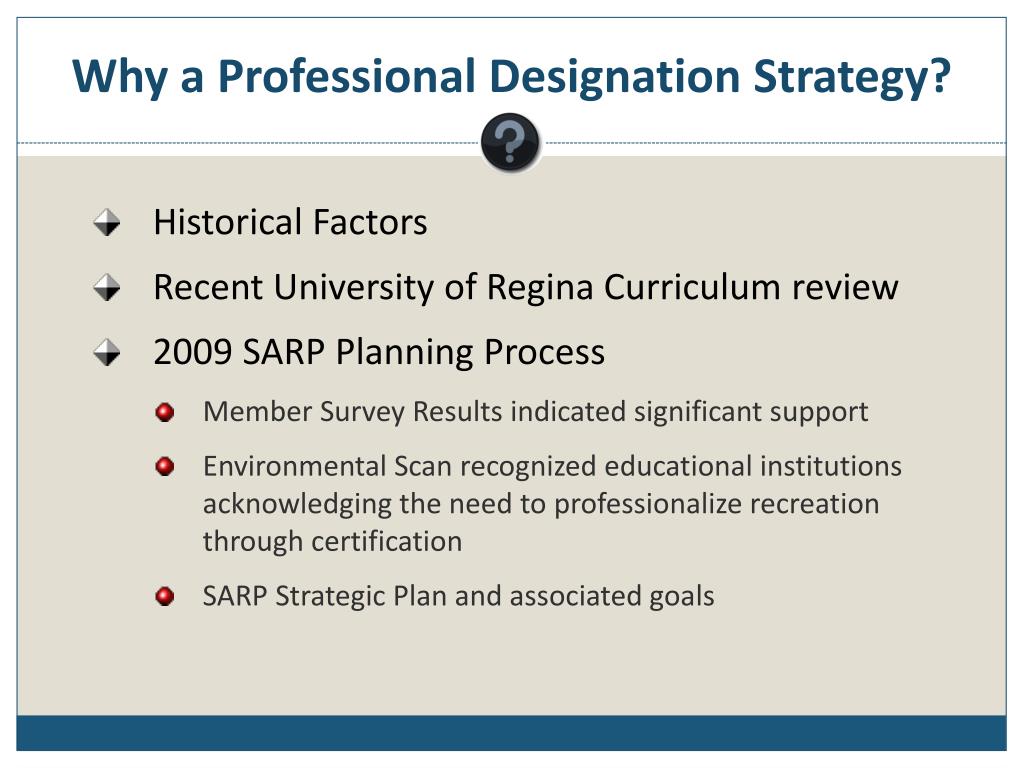Click the Historical Factors text line

290,222
